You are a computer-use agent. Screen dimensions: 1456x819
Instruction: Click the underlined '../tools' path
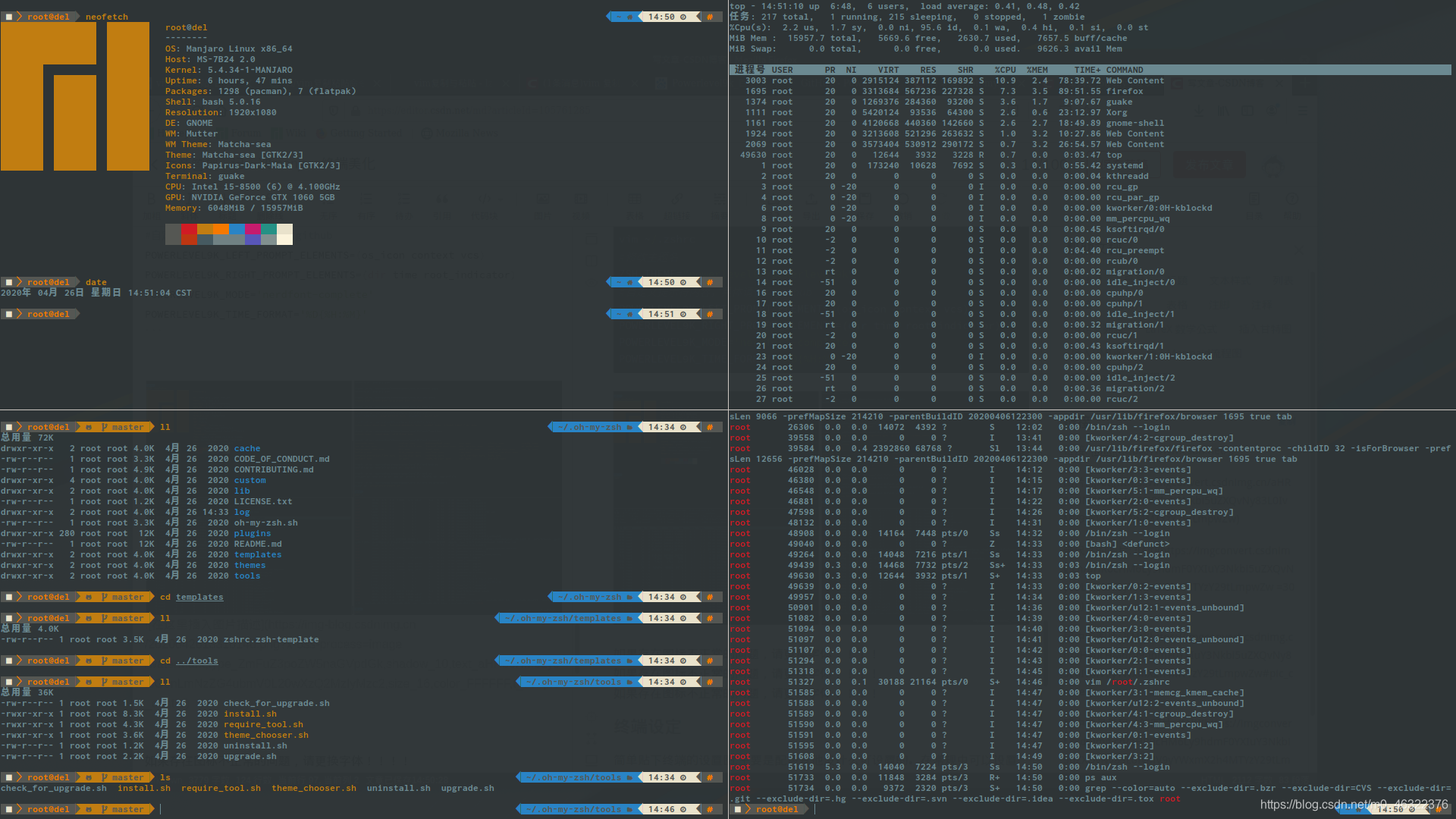click(197, 661)
